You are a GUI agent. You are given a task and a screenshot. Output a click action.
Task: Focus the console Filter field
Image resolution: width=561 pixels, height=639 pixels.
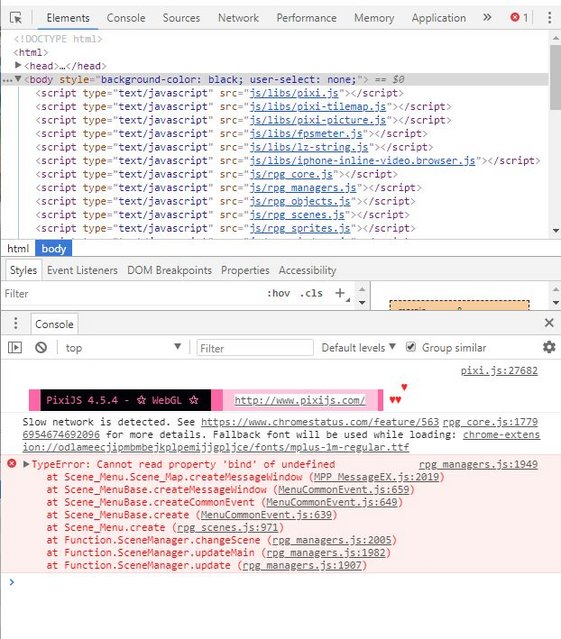coord(255,348)
